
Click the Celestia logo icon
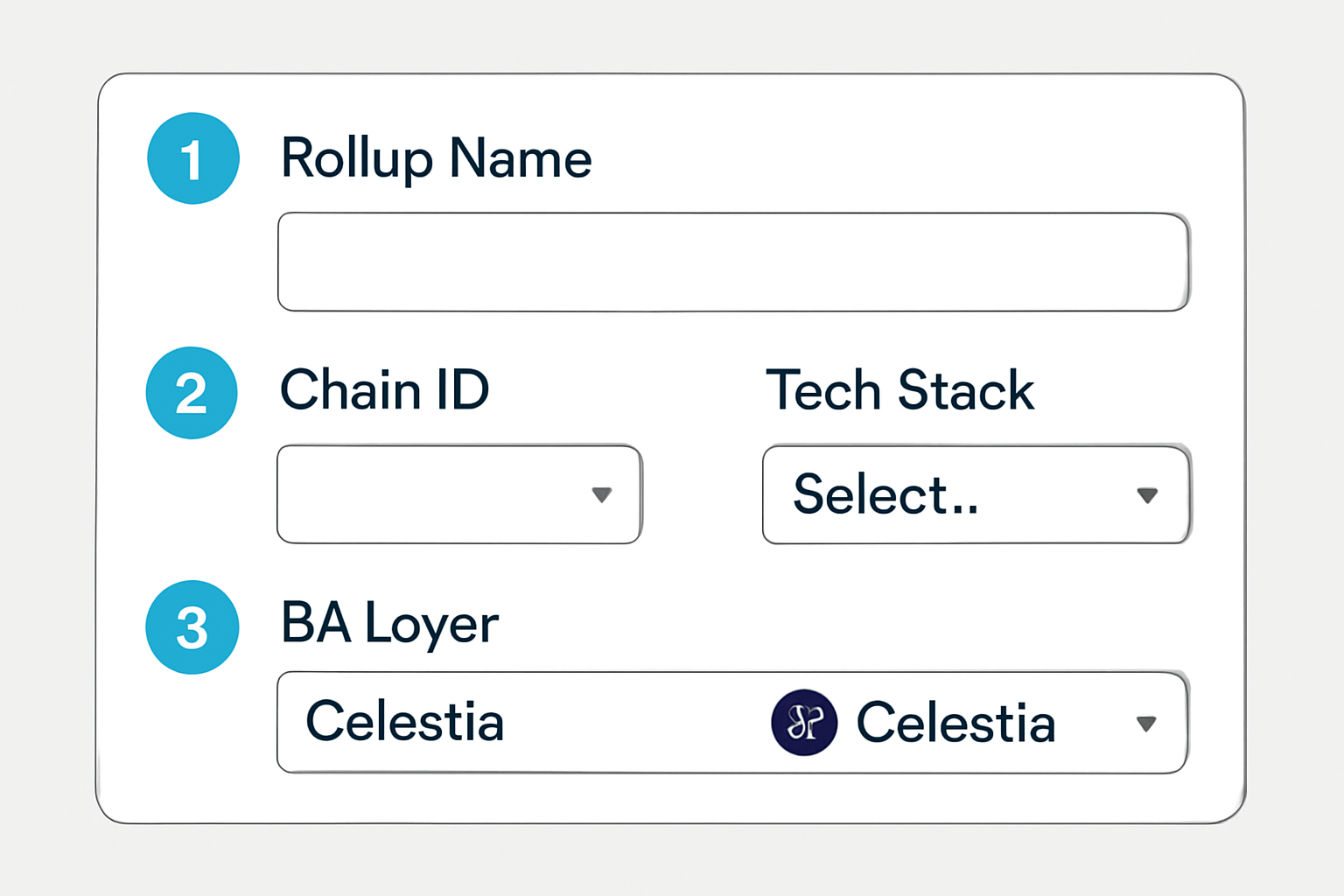point(804,723)
